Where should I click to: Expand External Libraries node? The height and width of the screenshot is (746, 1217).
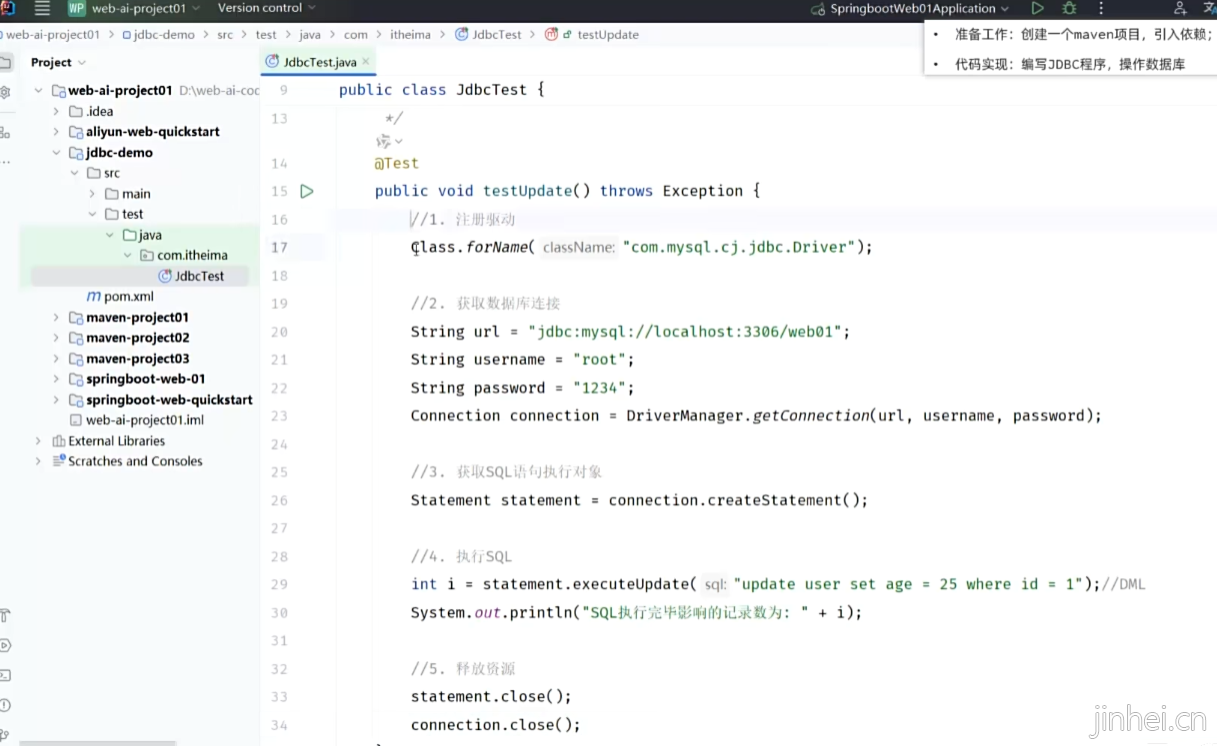click(x=38, y=441)
